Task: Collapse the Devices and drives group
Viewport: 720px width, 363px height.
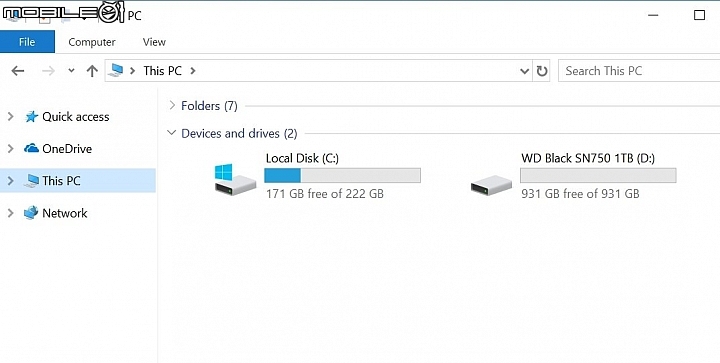Action: (172, 133)
